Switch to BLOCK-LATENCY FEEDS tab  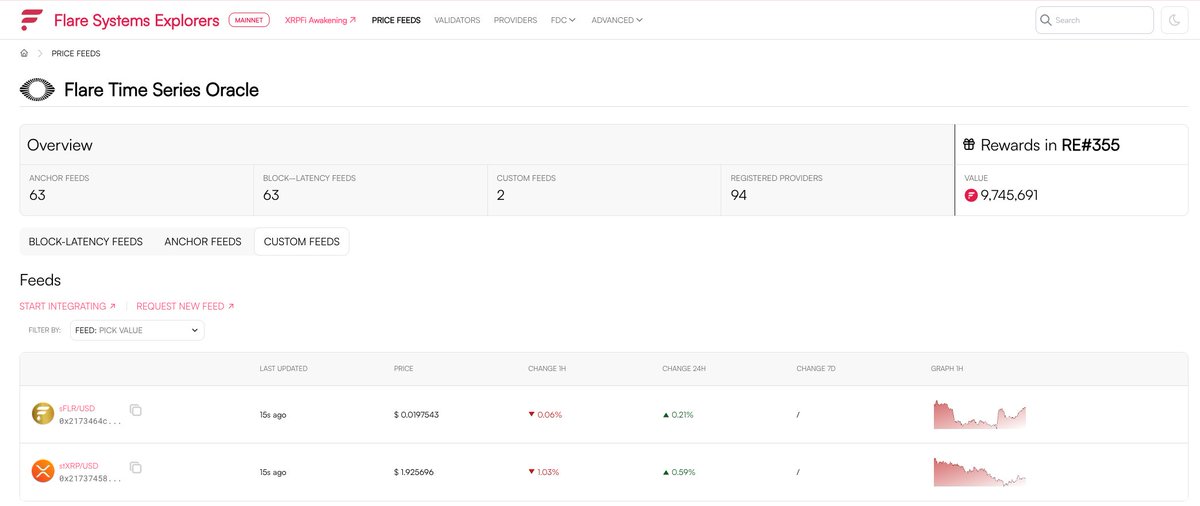click(x=86, y=241)
